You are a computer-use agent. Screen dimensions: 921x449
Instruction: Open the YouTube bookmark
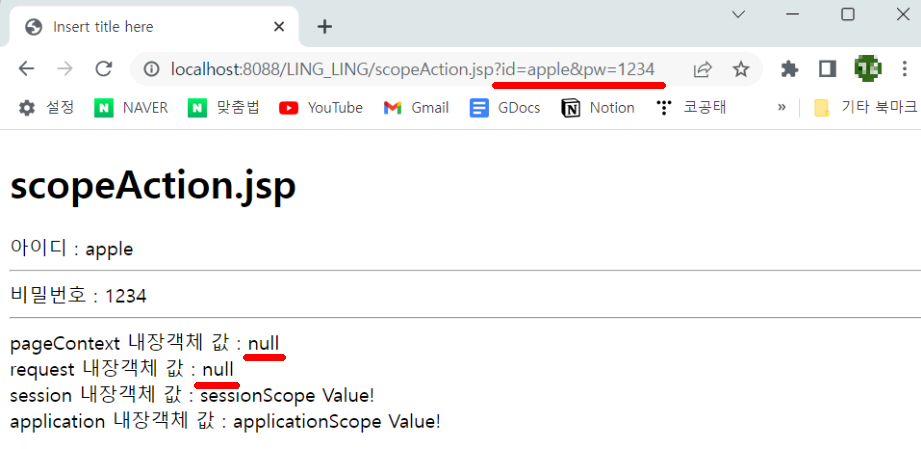point(321,108)
